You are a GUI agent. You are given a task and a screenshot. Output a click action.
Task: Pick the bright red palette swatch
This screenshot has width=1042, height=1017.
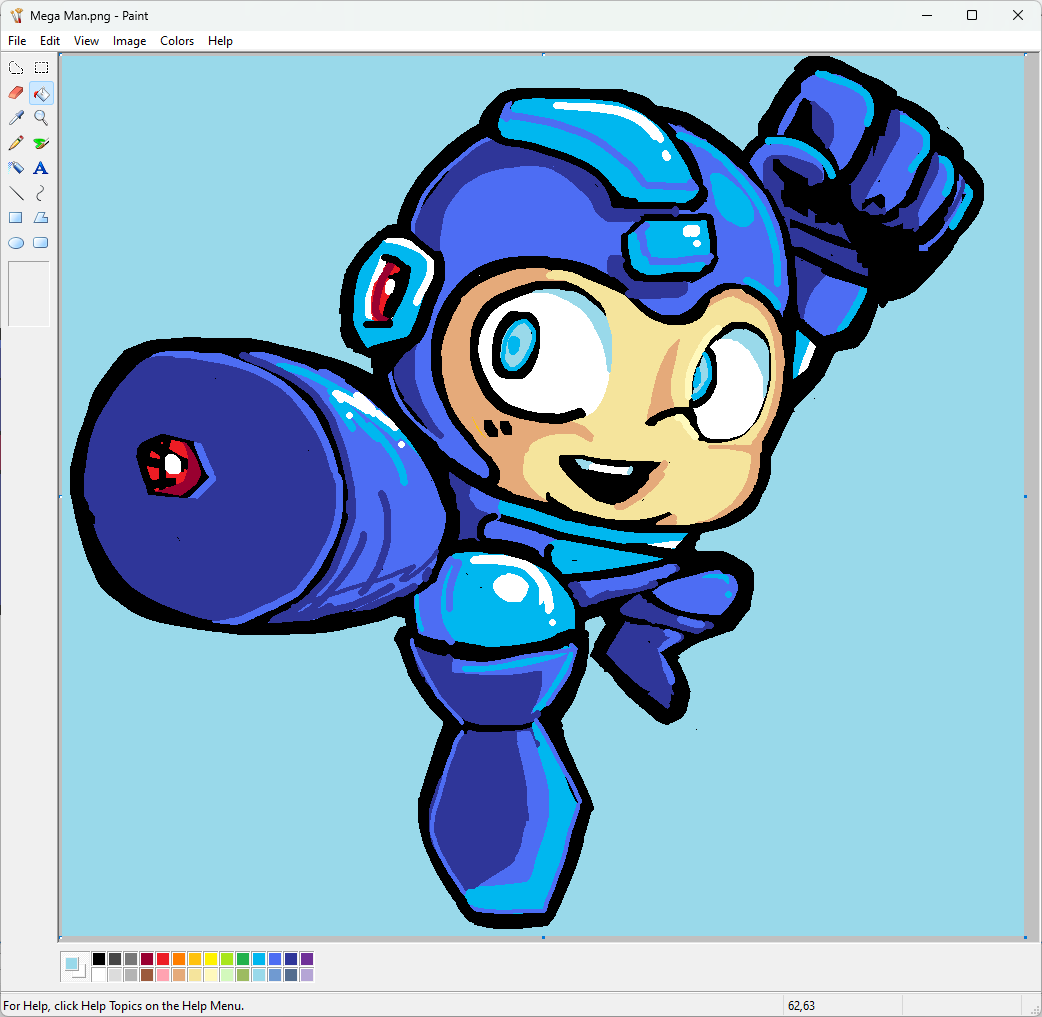[x=163, y=959]
